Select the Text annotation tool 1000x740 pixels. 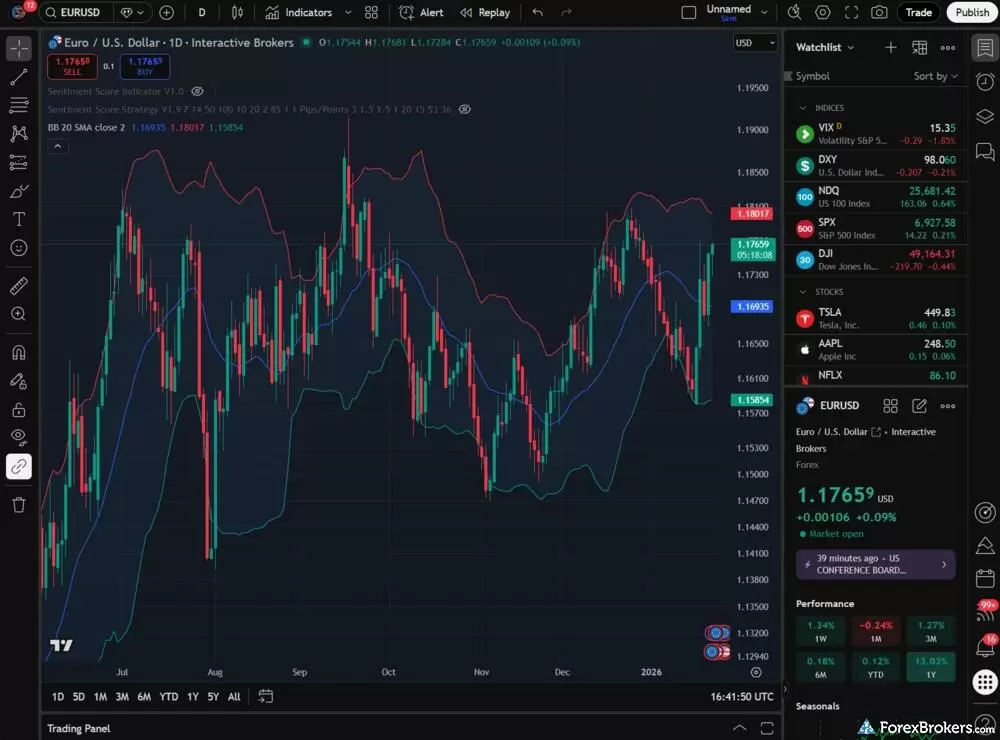click(x=19, y=219)
